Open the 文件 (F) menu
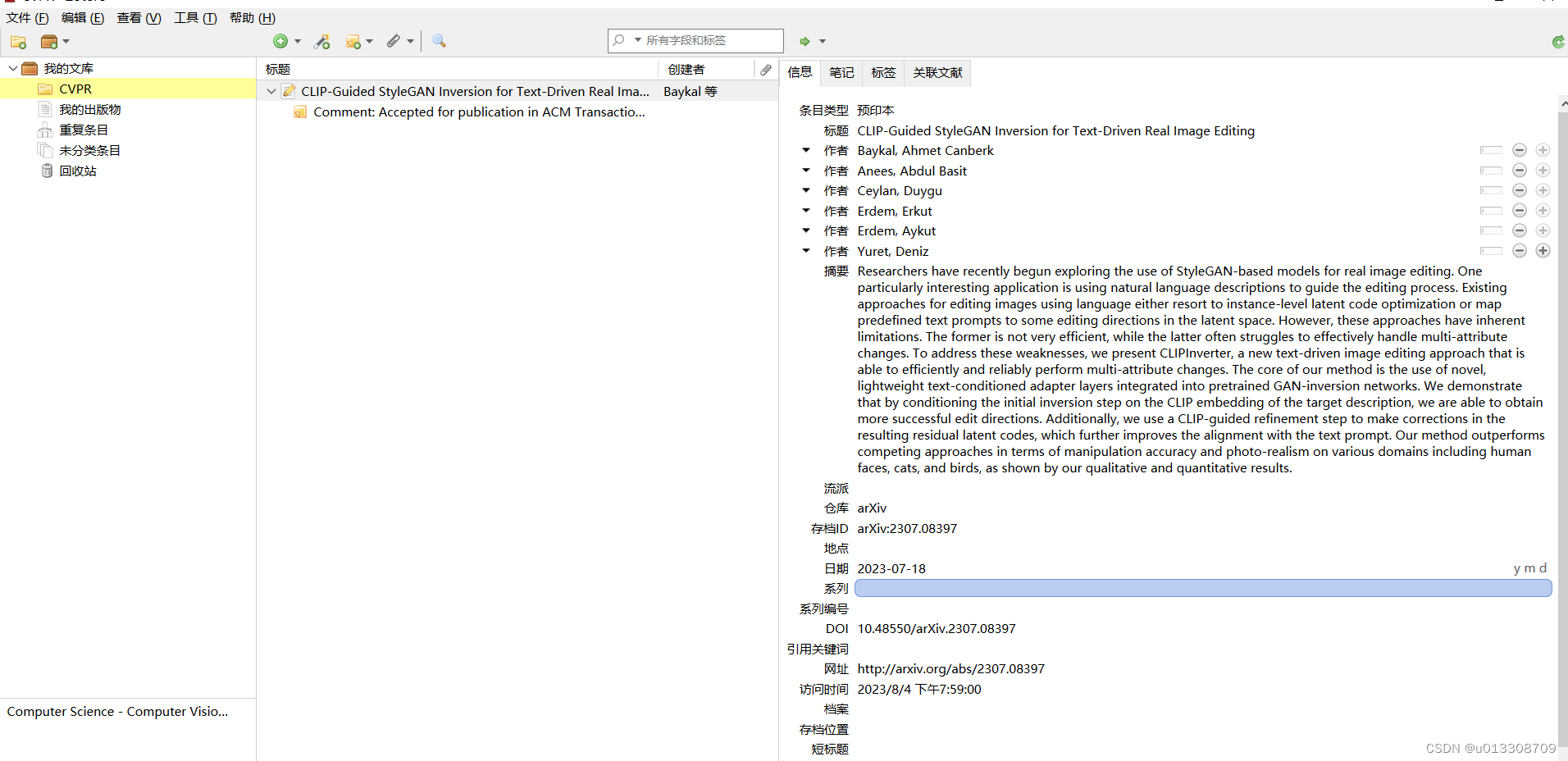The width and height of the screenshot is (1568, 761). click(28, 18)
